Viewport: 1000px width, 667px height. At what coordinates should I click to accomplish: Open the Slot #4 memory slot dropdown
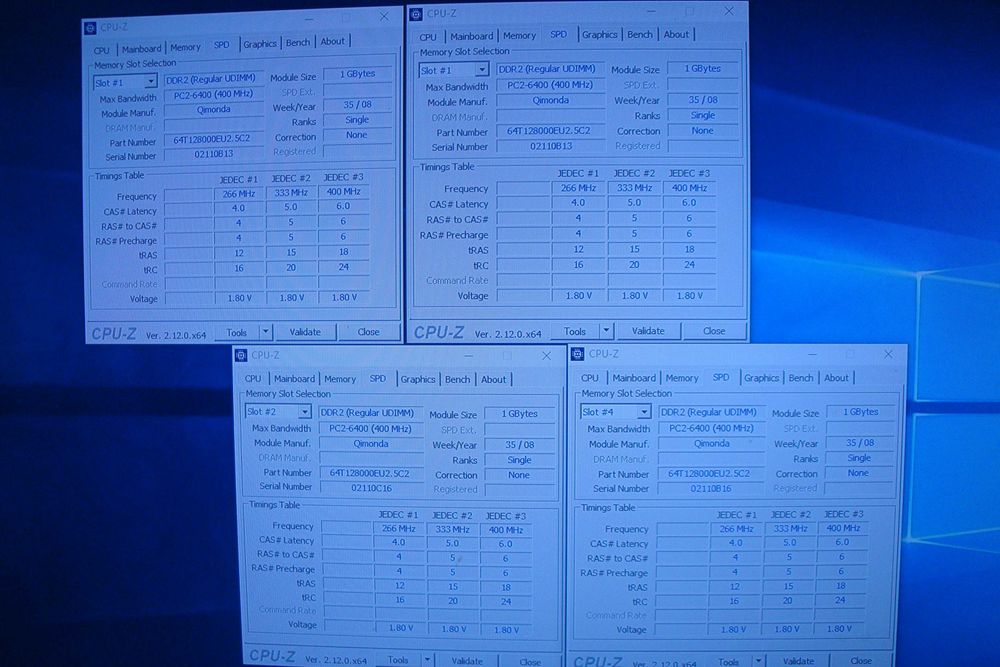[643, 412]
